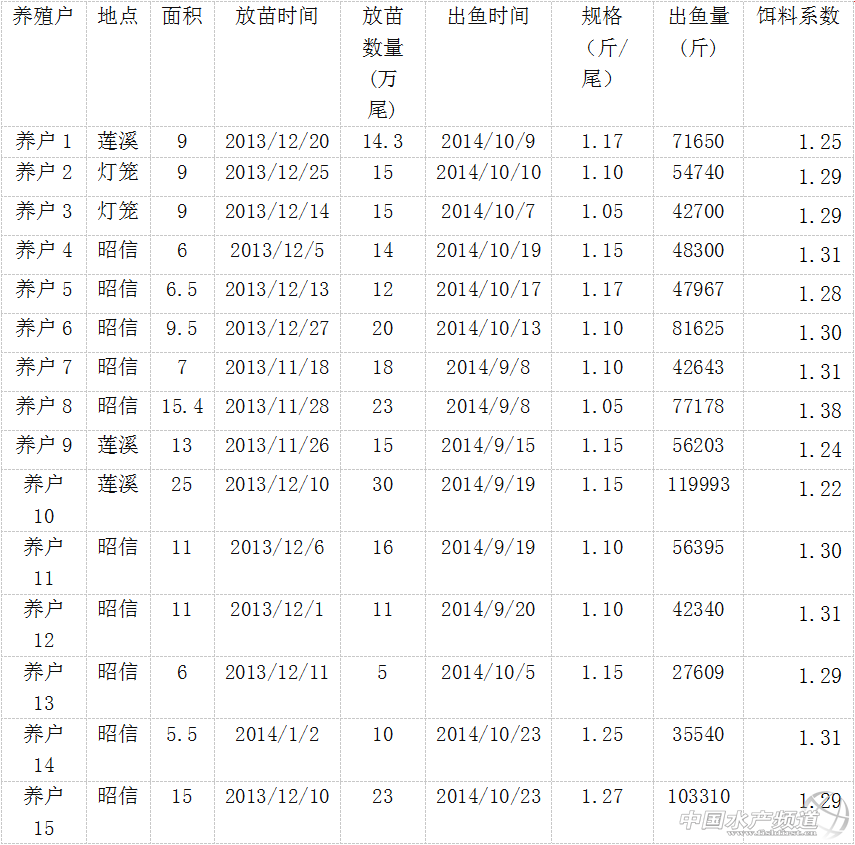Select the 出鱼量 (斤) header cell

698,32
